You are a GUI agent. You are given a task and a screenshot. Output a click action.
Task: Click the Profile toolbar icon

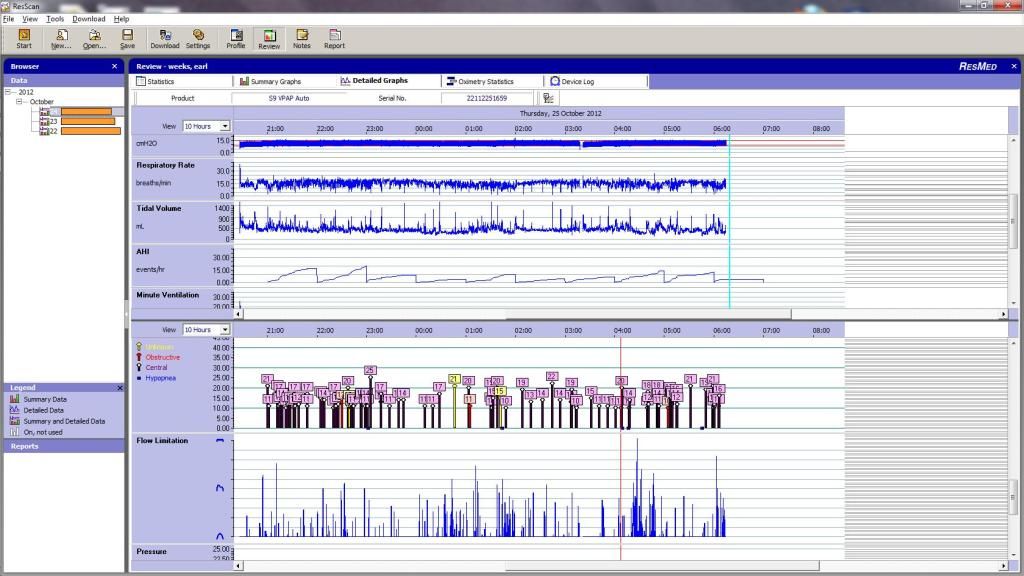pos(236,39)
